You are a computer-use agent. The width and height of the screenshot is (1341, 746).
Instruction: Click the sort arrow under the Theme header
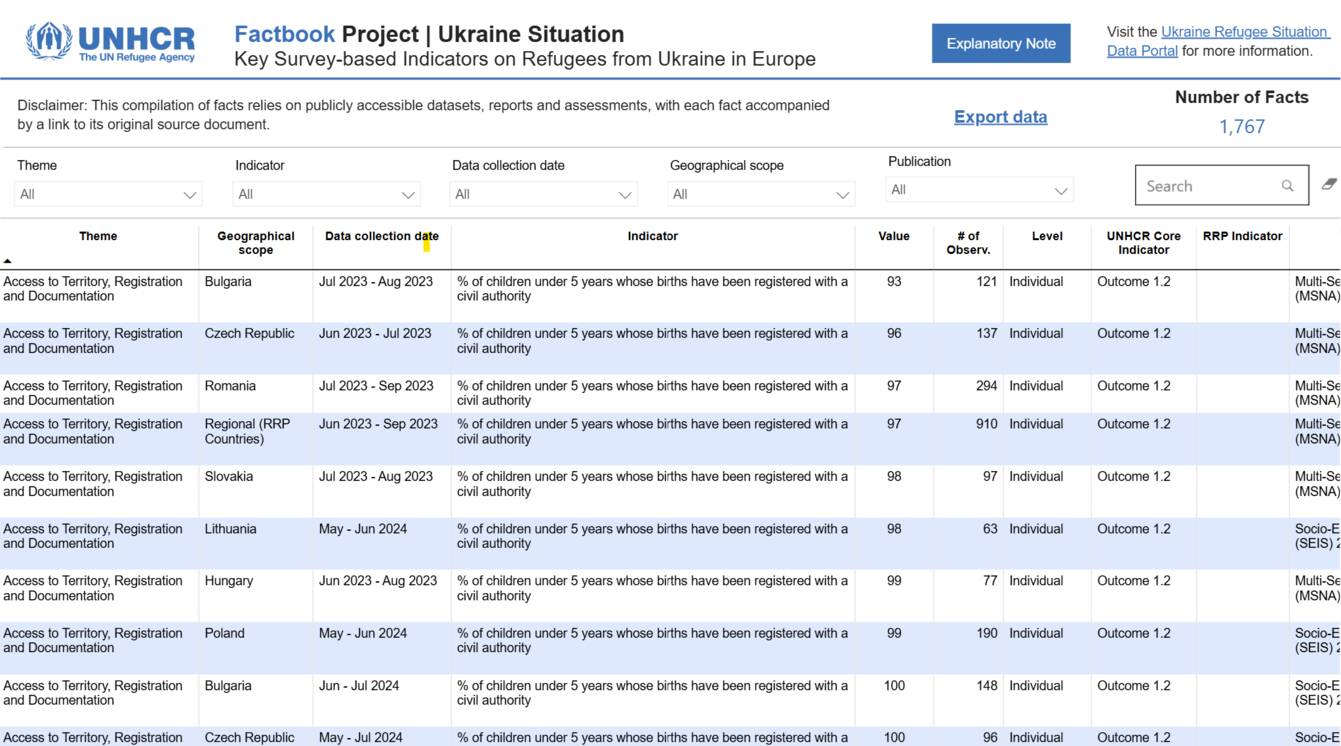tap(8, 261)
